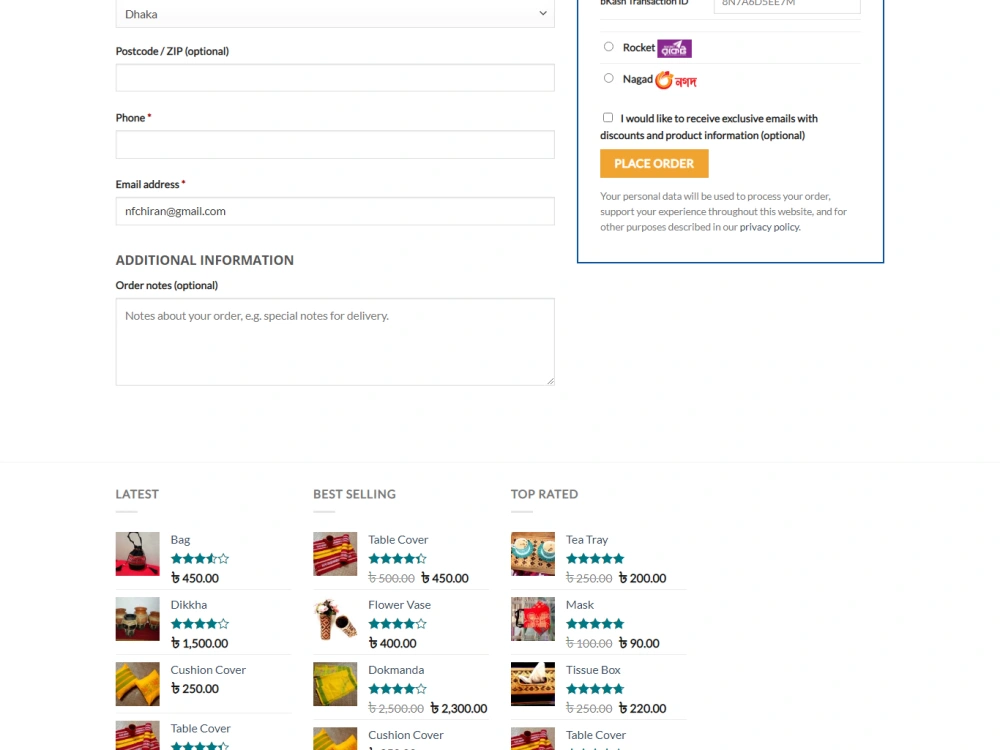Open the Flower Vase link

[x=399, y=605]
